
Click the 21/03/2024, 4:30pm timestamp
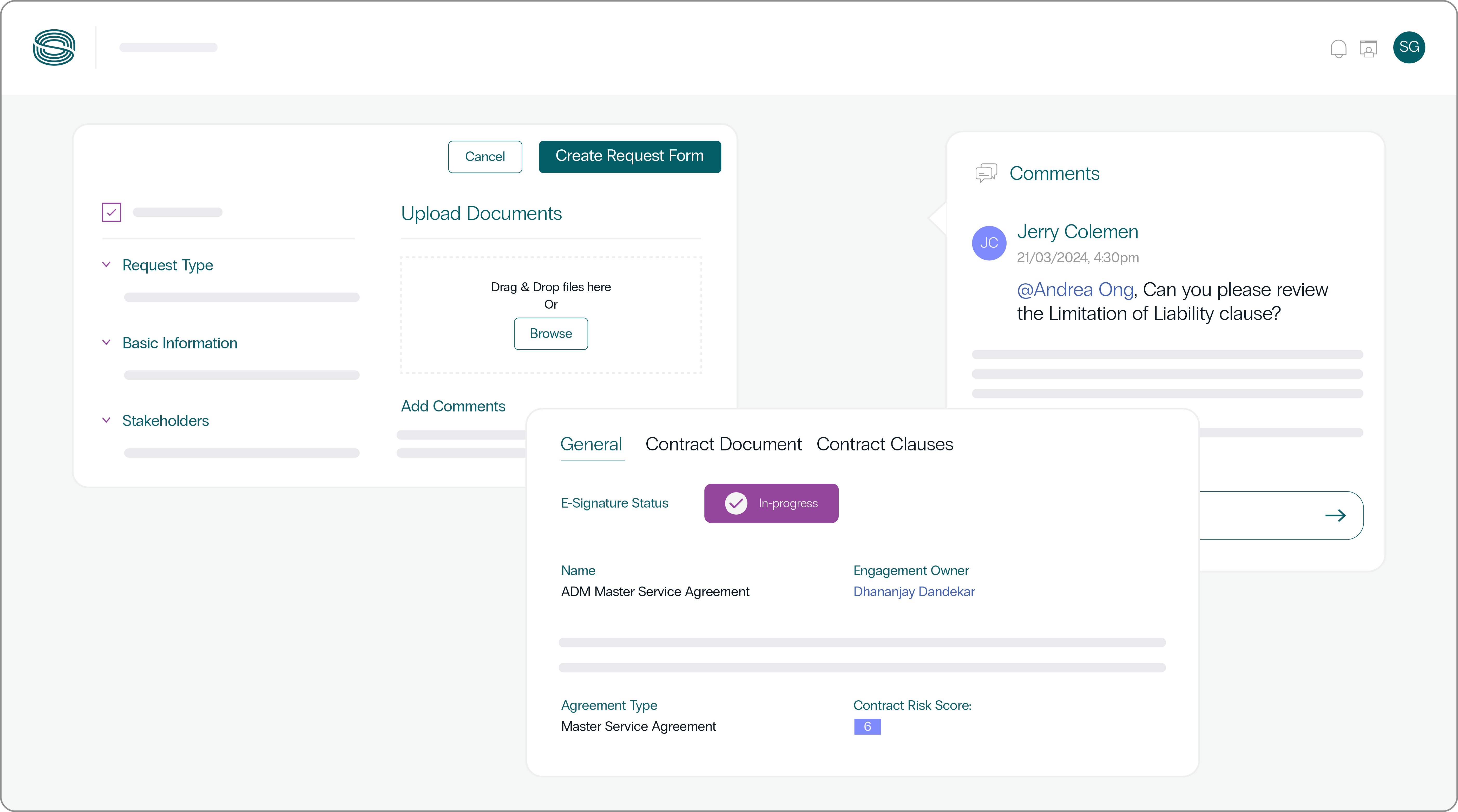1078,258
